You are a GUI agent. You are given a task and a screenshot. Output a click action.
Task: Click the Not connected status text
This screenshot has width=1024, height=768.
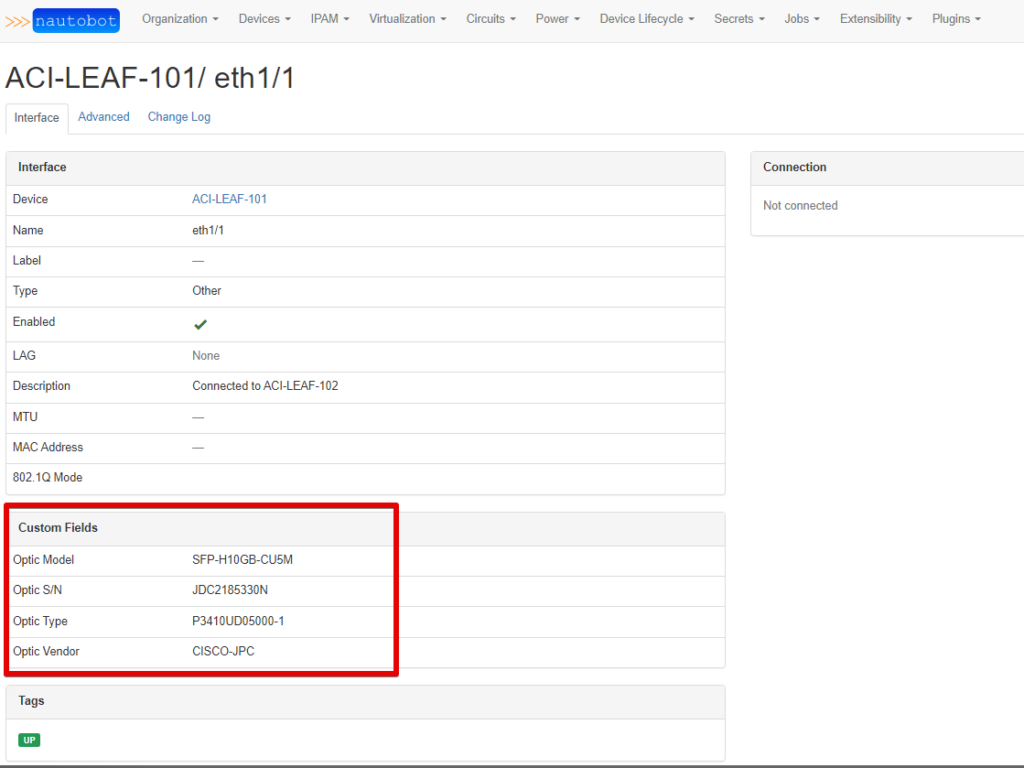[800, 206]
